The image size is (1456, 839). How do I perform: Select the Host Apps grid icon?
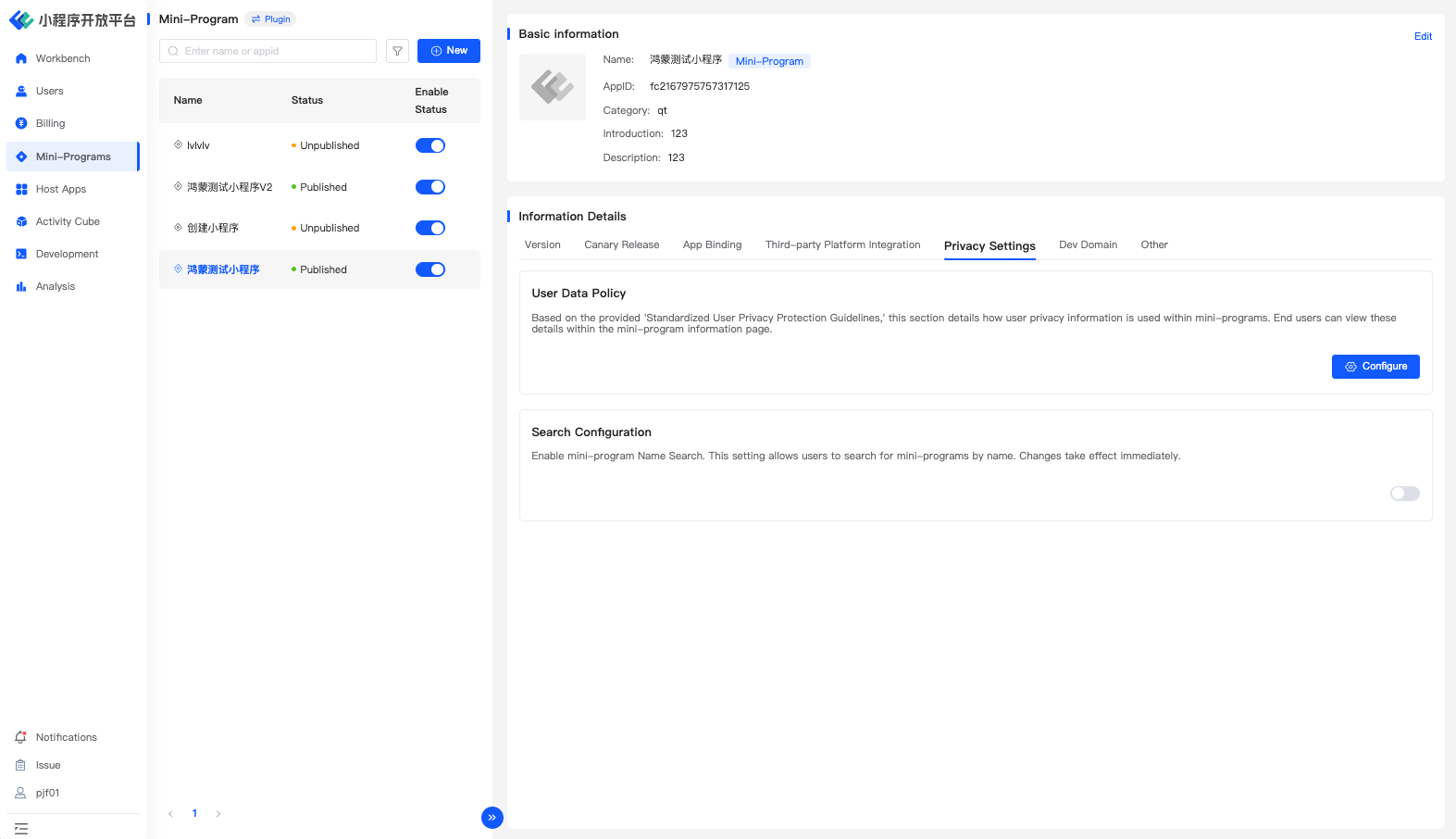click(21, 189)
